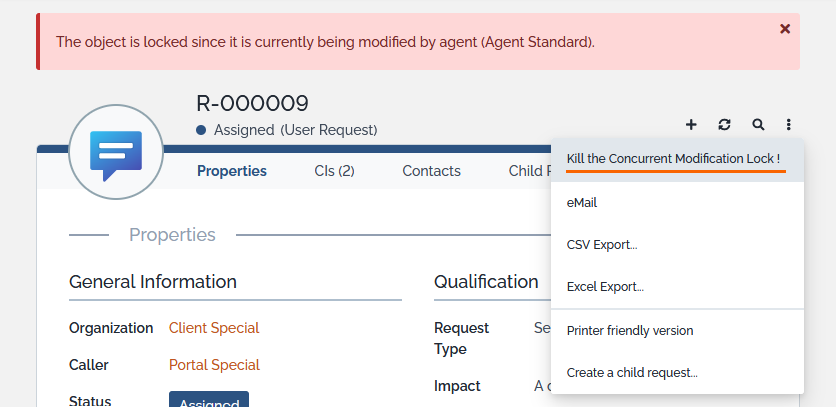Click the Assigned status badge

(209, 400)
